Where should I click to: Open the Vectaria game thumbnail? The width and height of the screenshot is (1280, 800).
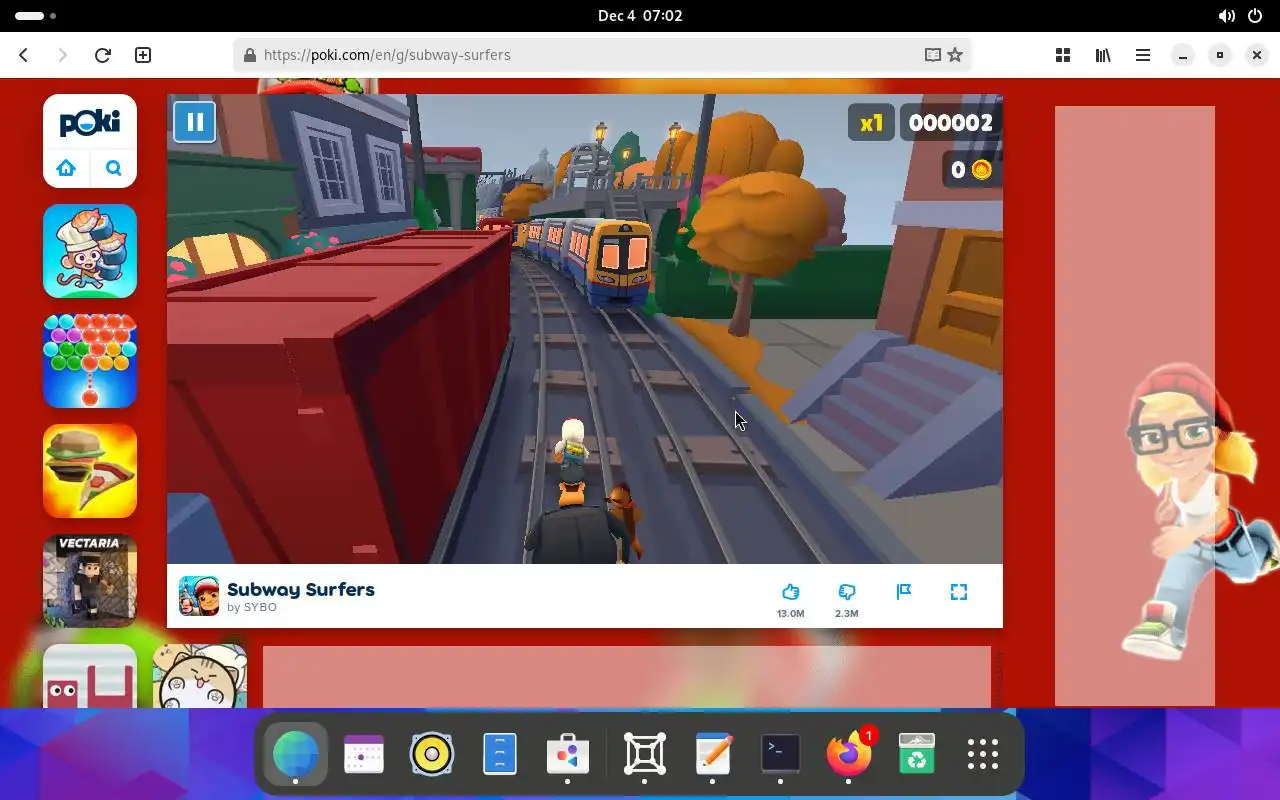click(x=90, y=581)
